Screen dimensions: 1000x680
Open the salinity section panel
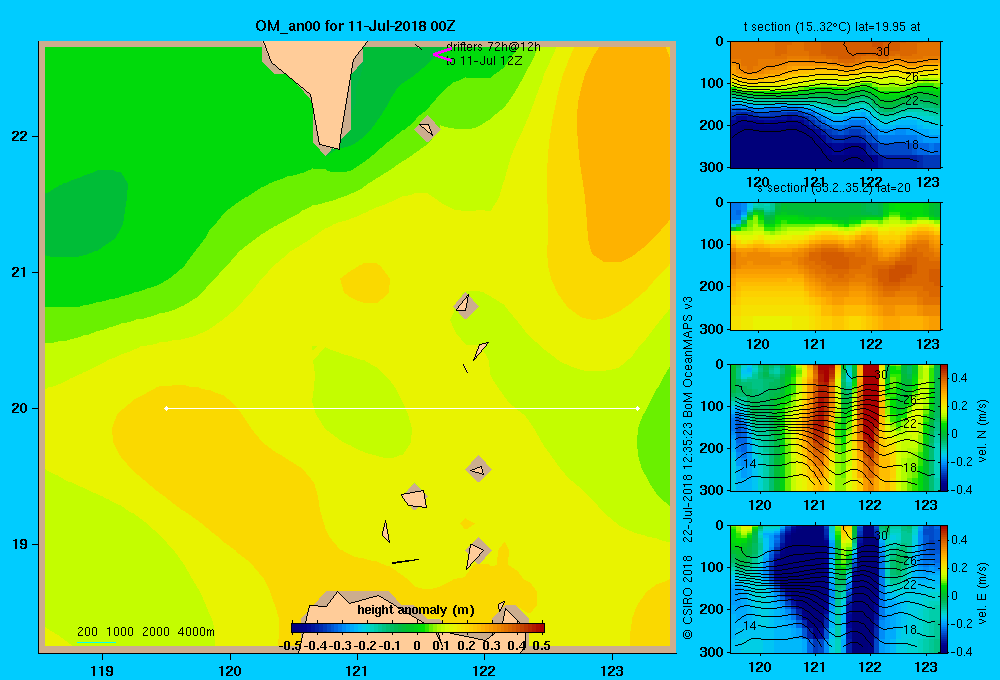835,266
